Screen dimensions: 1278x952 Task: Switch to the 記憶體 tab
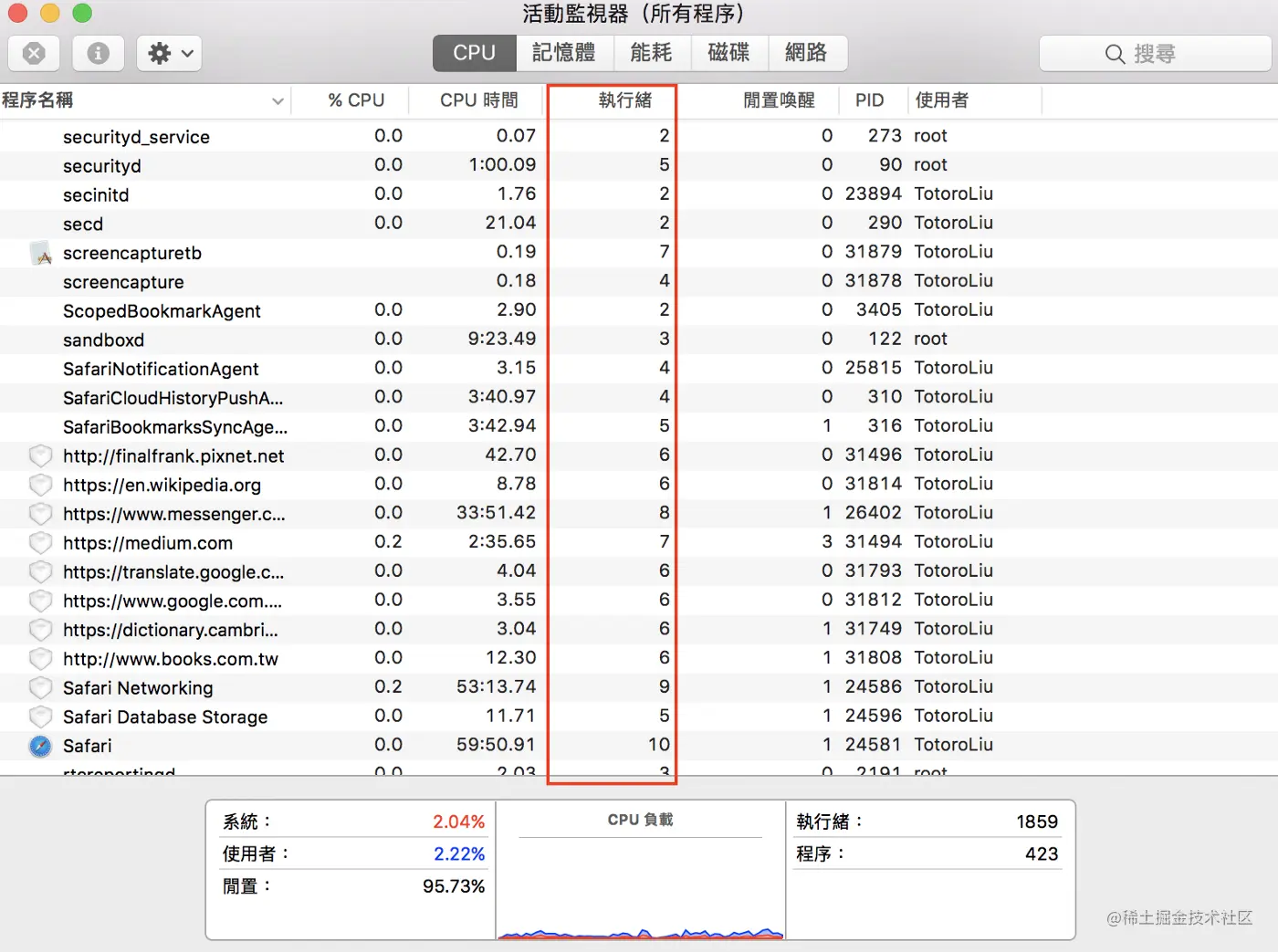click(564, 53)
